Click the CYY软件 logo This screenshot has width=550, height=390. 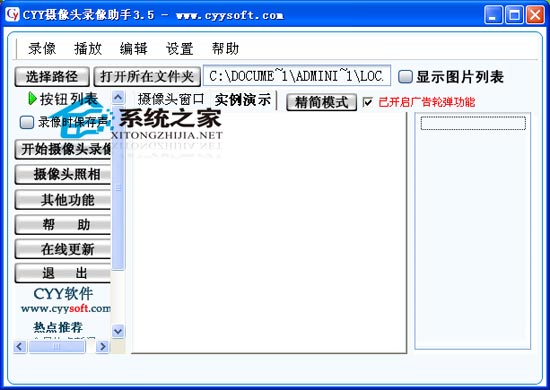63,294
